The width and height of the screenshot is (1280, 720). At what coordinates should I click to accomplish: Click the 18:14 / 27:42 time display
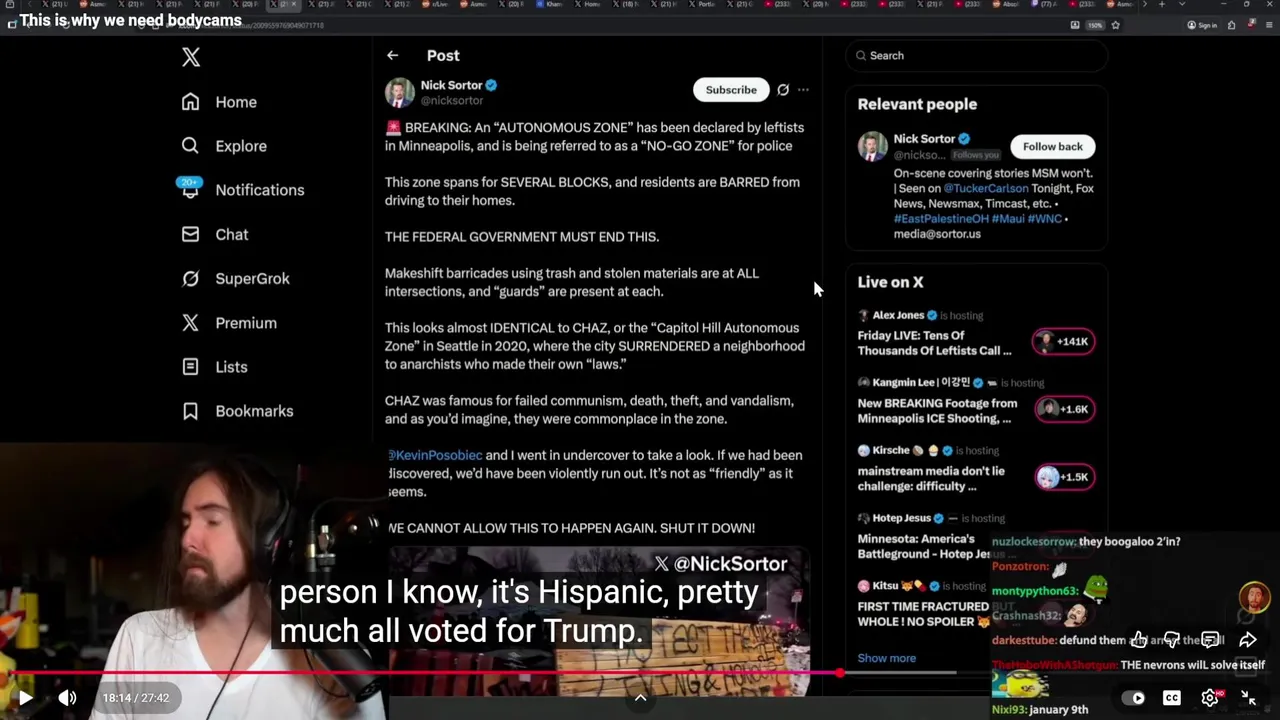click(x=135, y=698)
